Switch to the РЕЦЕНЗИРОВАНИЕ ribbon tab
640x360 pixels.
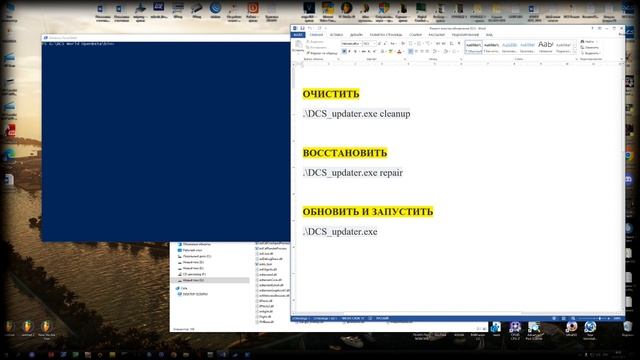(465, 35)
